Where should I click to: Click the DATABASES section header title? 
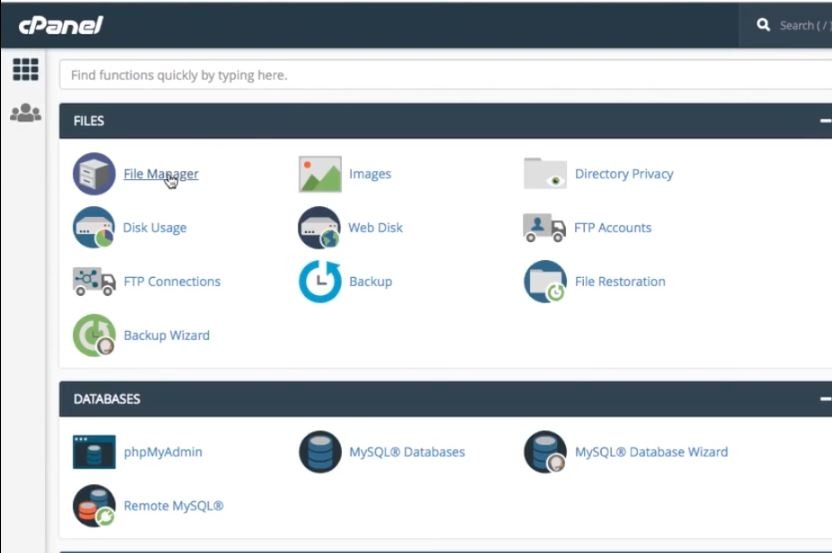107,399
